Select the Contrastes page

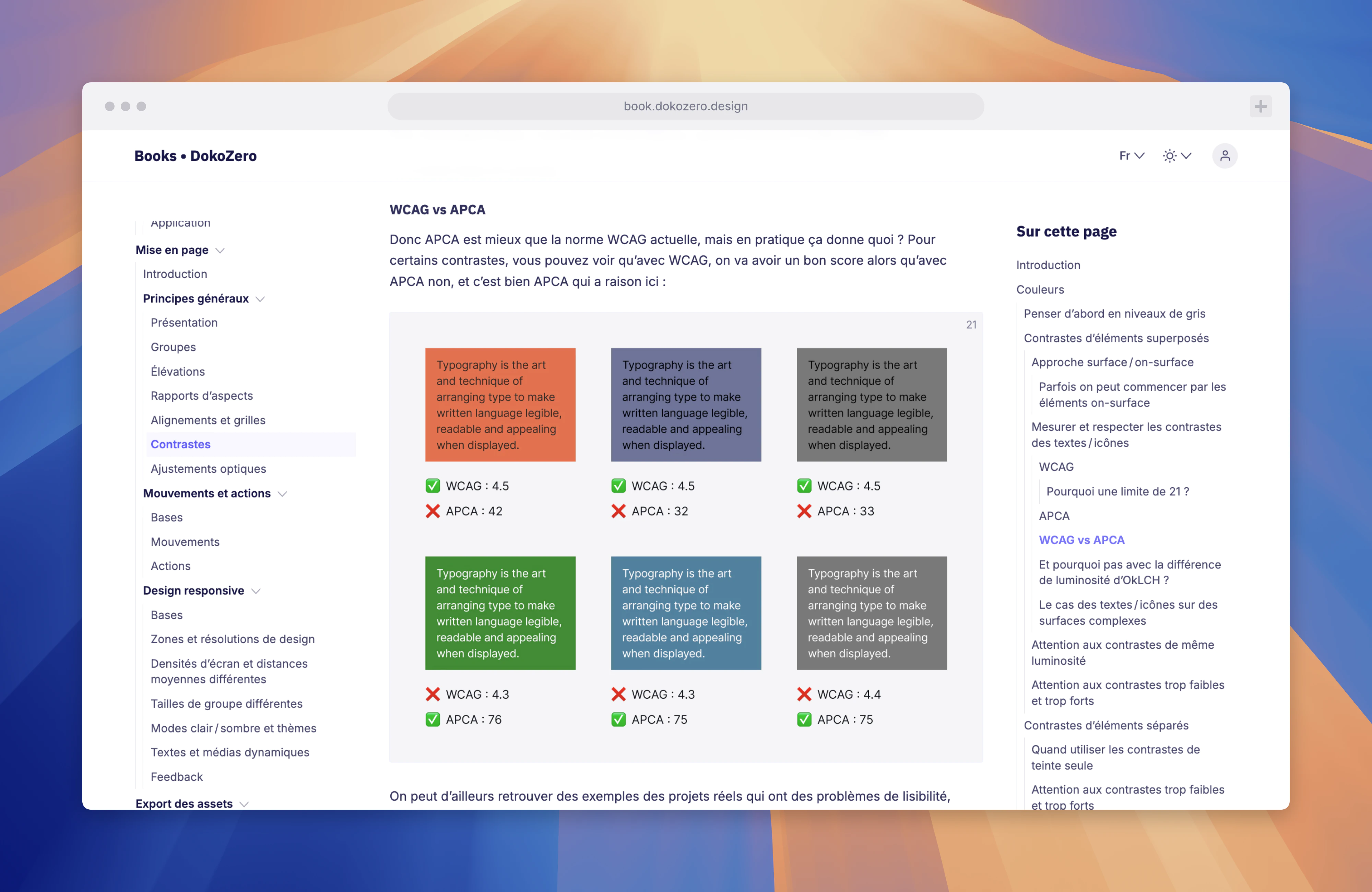coord(251,445)
